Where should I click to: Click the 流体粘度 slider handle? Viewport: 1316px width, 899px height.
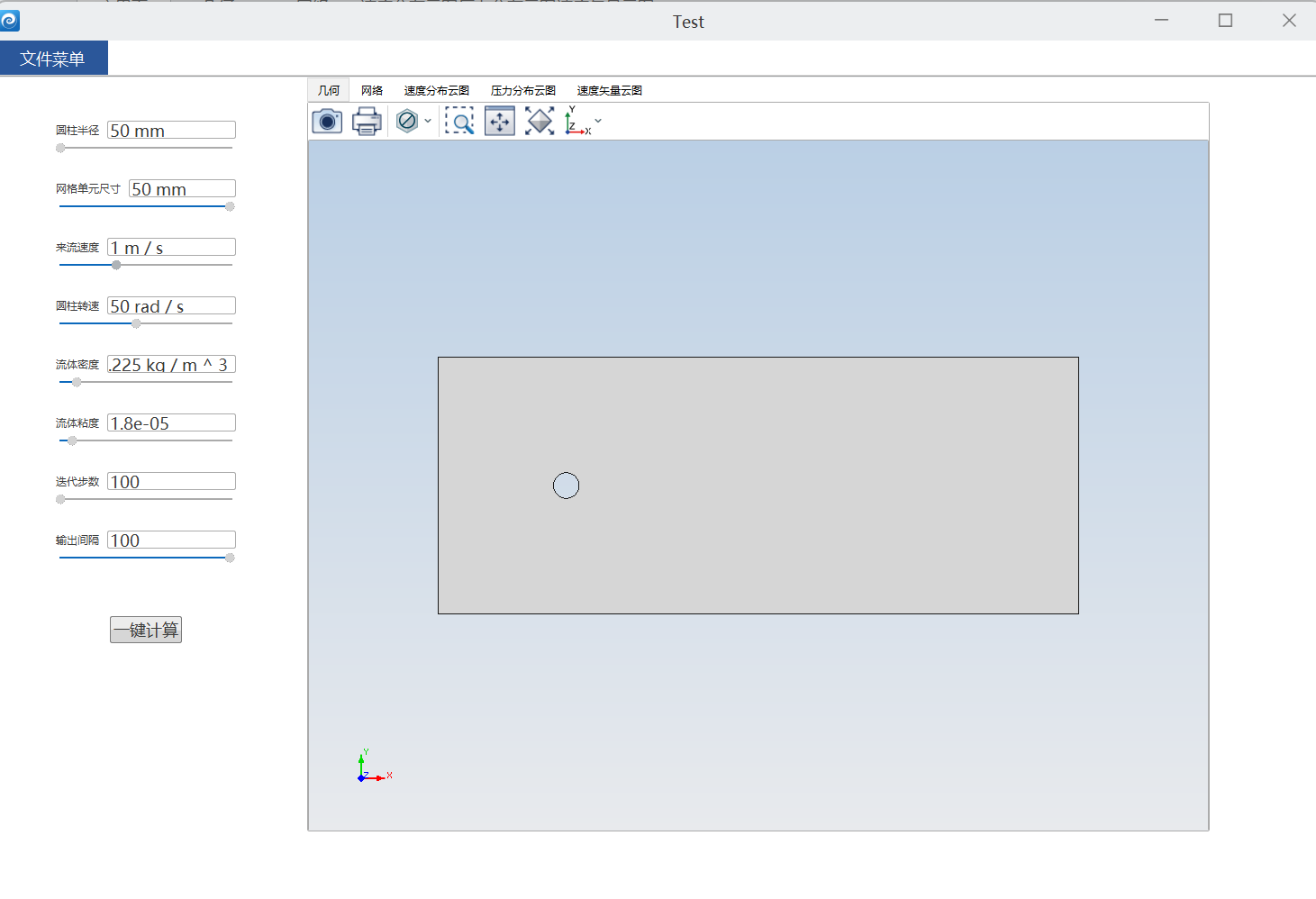(x=72, y=440)
